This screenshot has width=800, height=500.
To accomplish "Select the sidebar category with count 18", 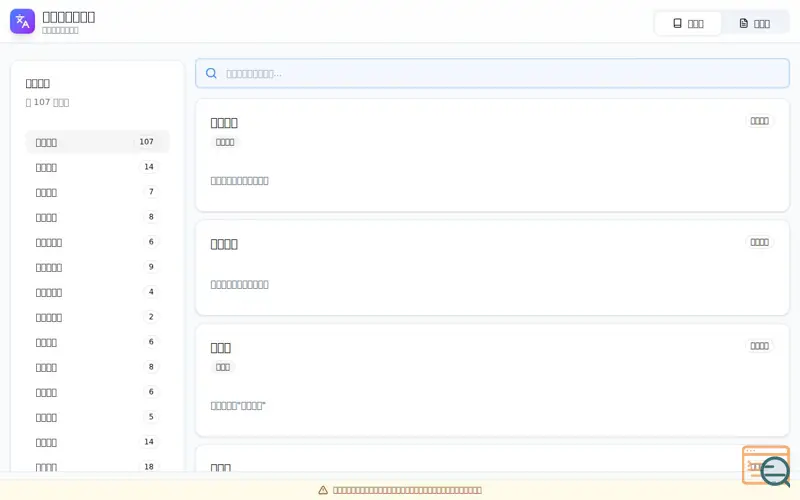I will tap(97, 466).
